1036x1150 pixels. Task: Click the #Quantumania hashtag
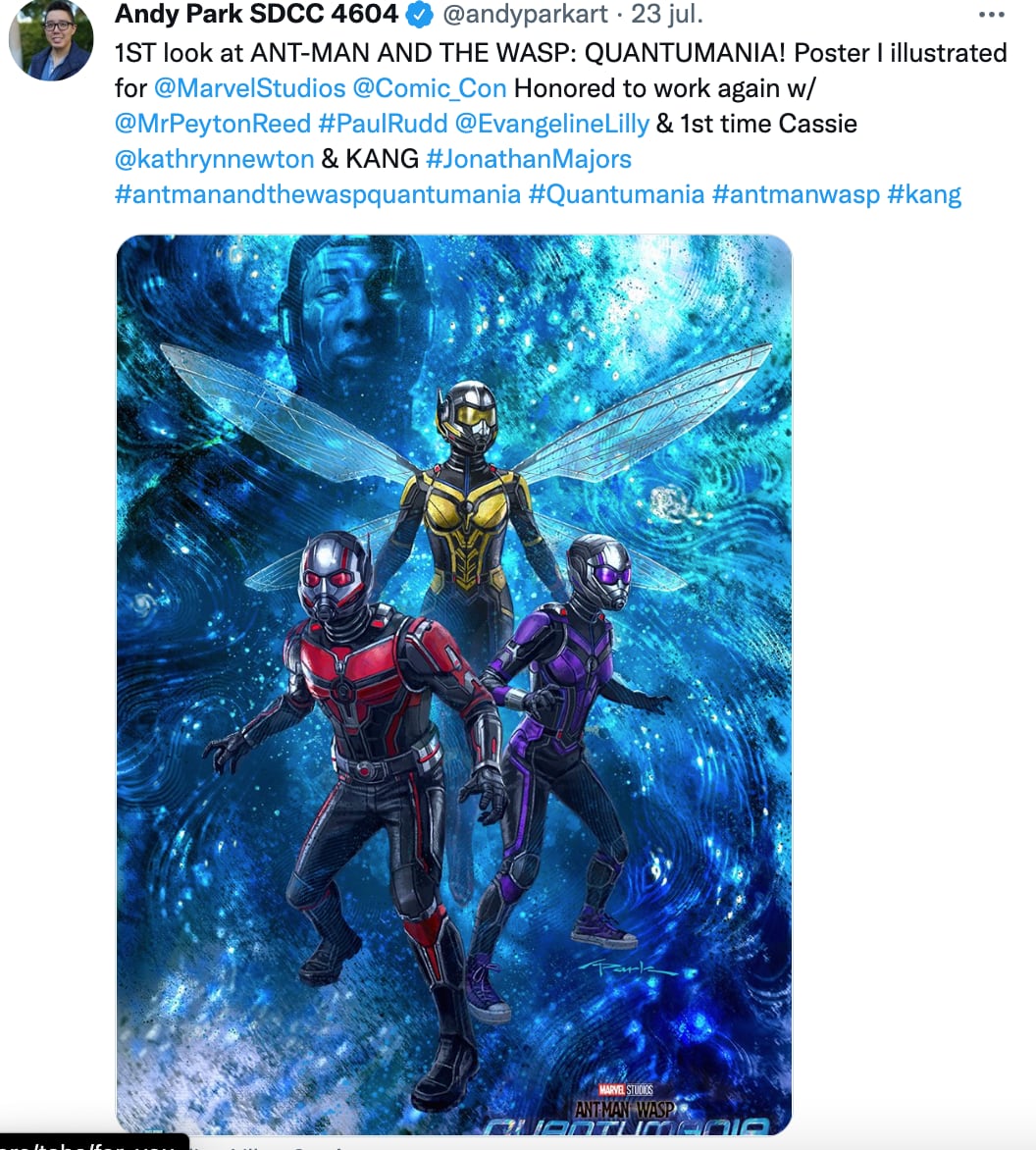click(x=616, y=193)
